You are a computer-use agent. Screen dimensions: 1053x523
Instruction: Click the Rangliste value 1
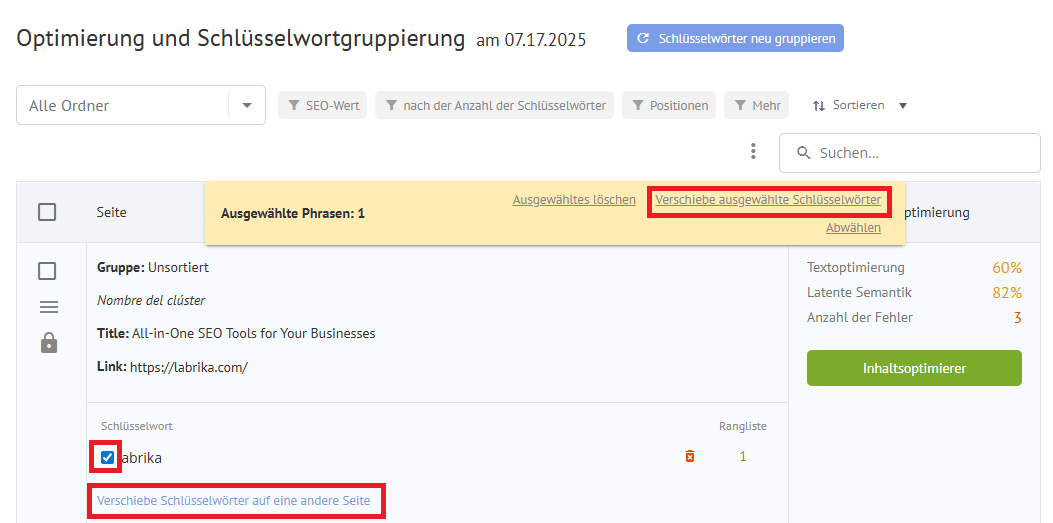[743, 457]
